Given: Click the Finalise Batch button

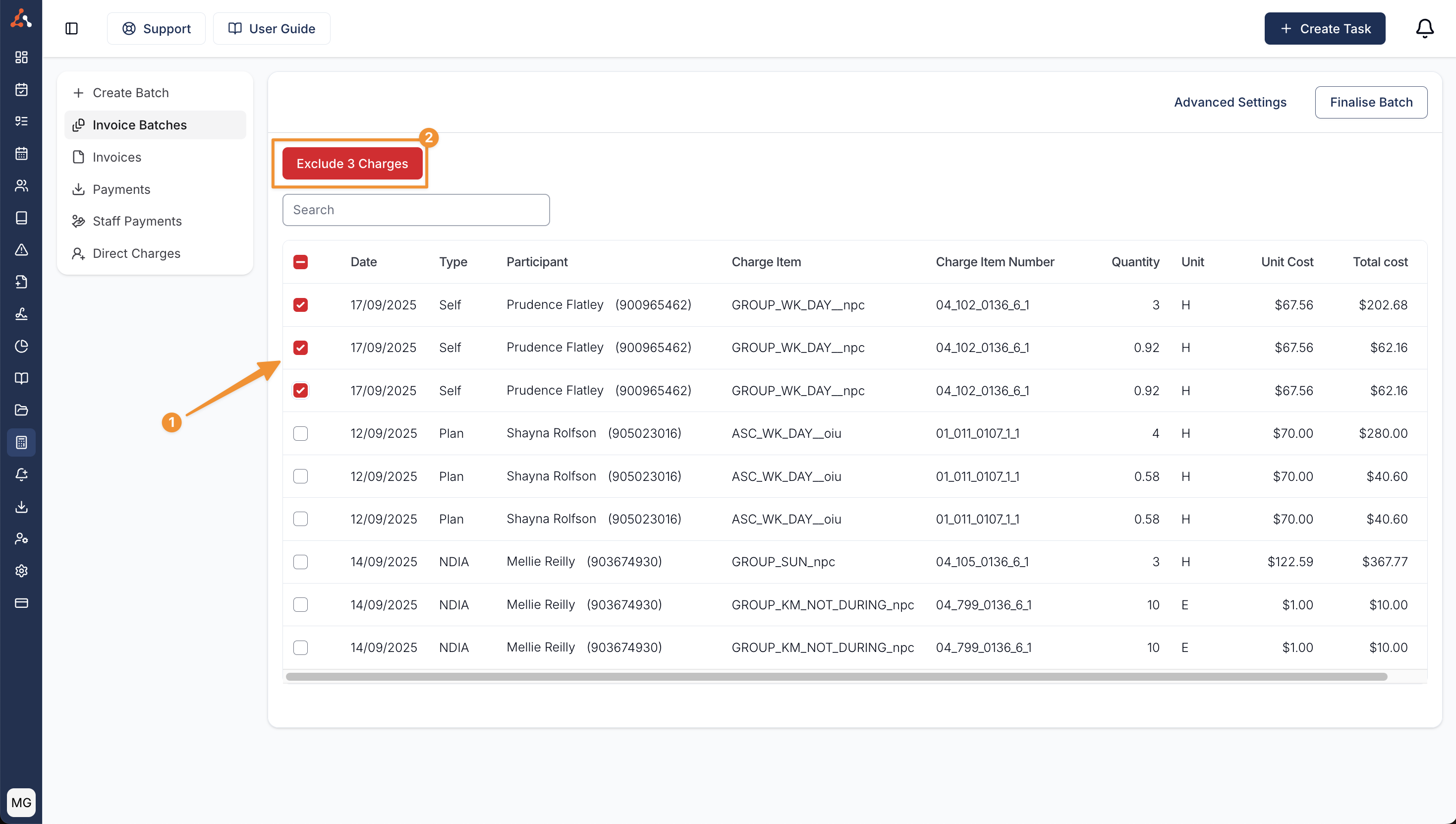Looking at the screenshot, I should pos(1371,103).
